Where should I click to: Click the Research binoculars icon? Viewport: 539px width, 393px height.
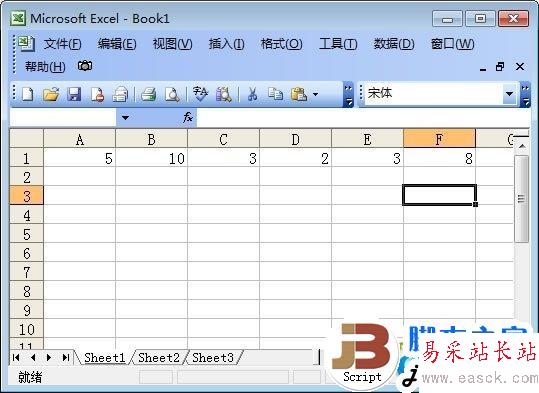click(x=223, y=94)
